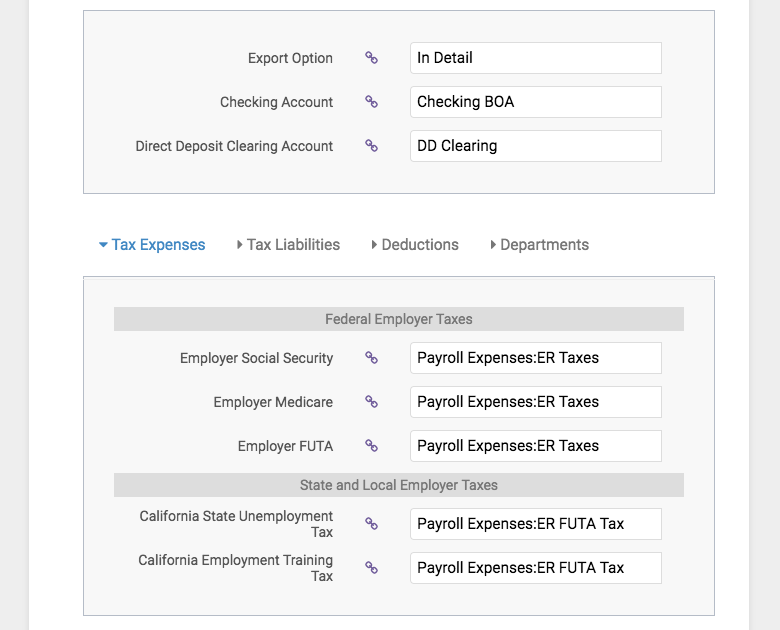The image size is (780, 630).
Task: Collapse the Tax Expenses section
Action: coord(152,245)
